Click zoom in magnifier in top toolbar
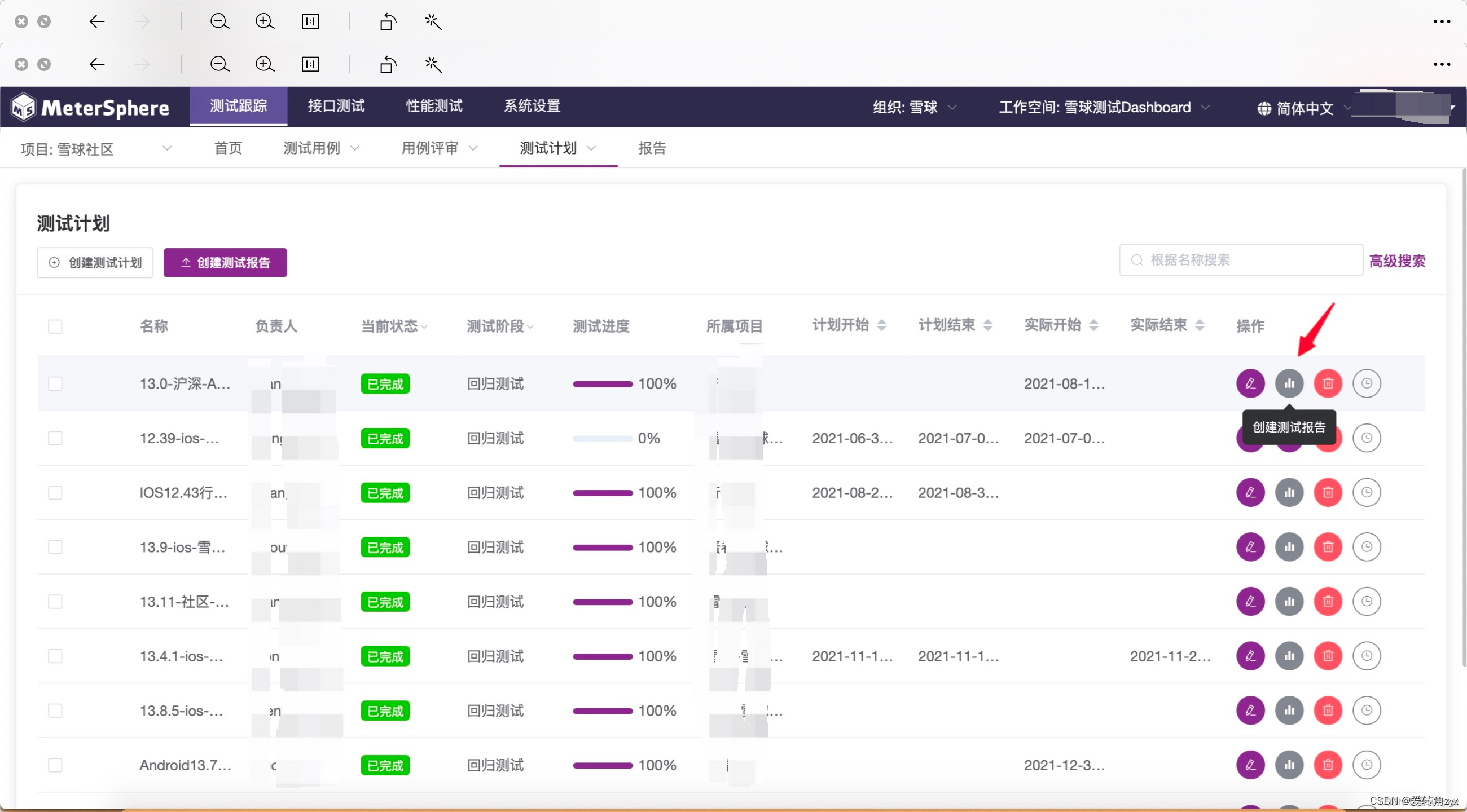Screen dimensions: 1467x812 (265, 21)
